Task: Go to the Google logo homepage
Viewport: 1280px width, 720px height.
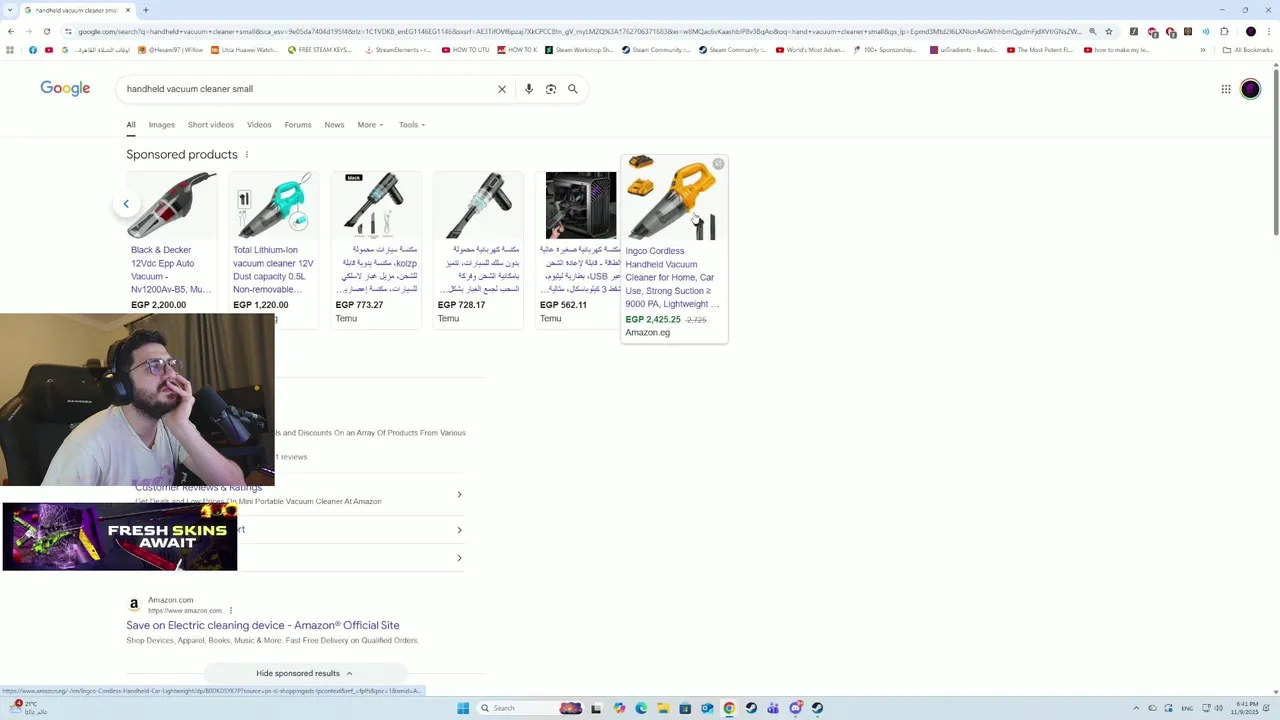Action: 65,89
